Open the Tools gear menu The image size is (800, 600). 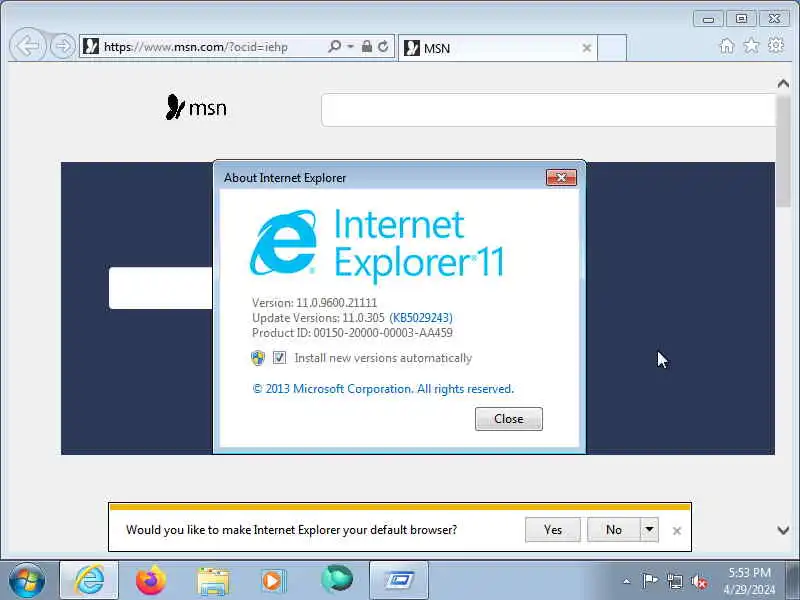click(776, 46)
